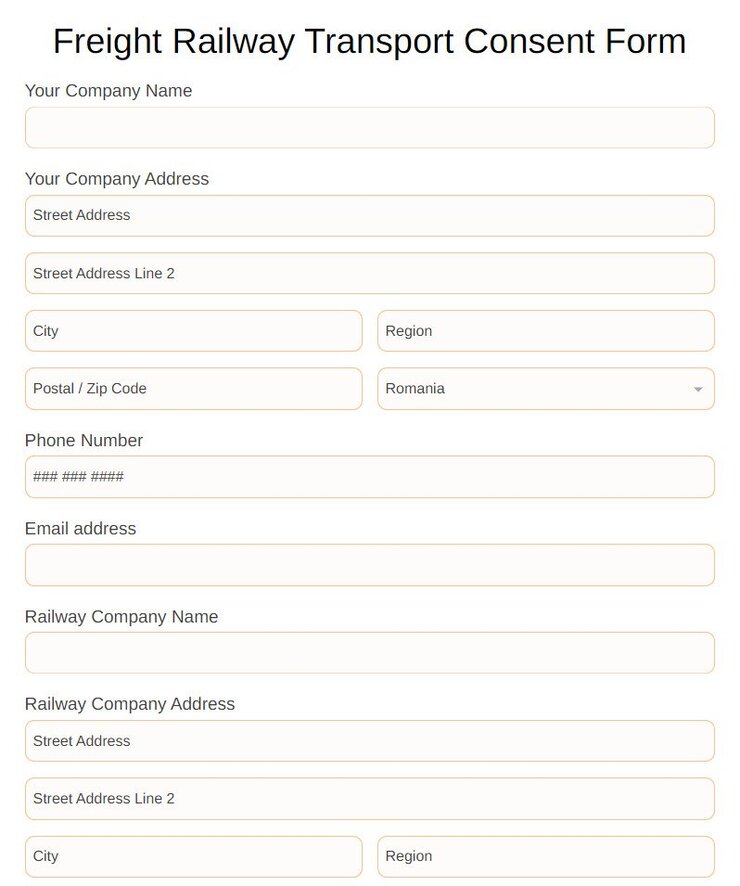740x886 pixels.
Task: Select the Email address input field
Action: point(369,565)
